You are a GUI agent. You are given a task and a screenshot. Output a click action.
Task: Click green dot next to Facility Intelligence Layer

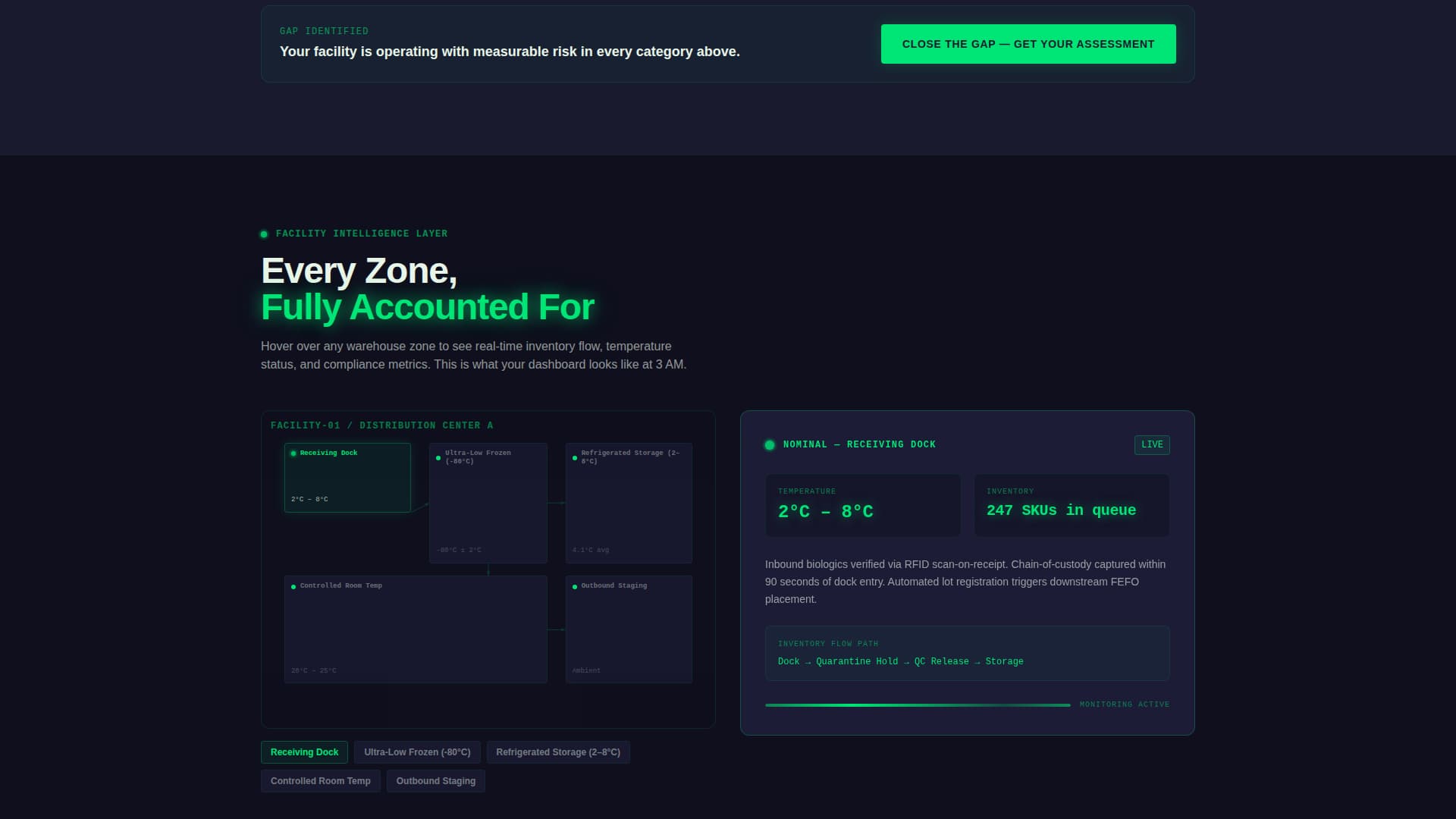tap(264, 234)
